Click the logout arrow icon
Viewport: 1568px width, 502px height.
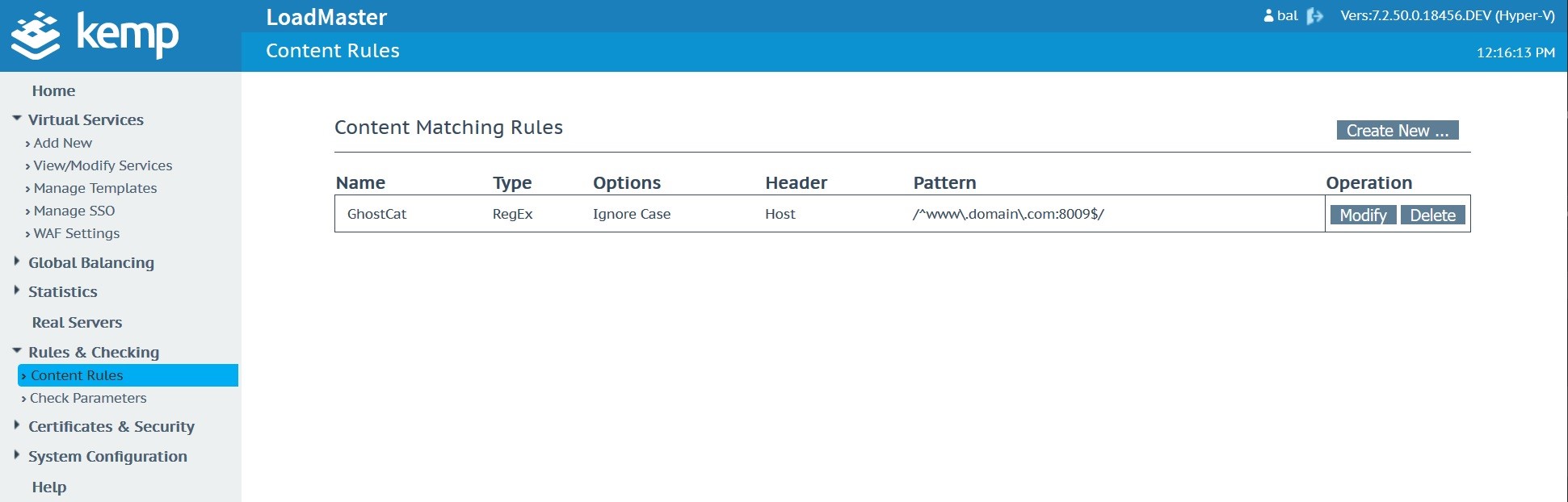pyautogui.click(x=1314, y=16)
